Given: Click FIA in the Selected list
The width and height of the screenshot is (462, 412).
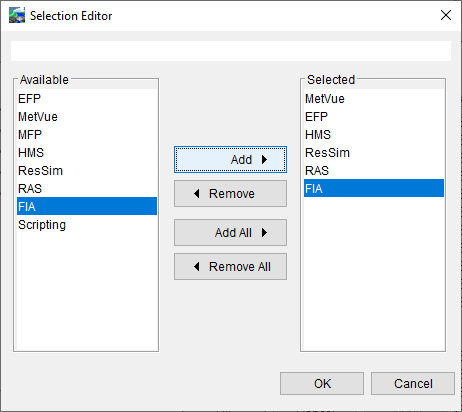Looking at the screenshot, I should pyautogui.click(x=374, y=188).
